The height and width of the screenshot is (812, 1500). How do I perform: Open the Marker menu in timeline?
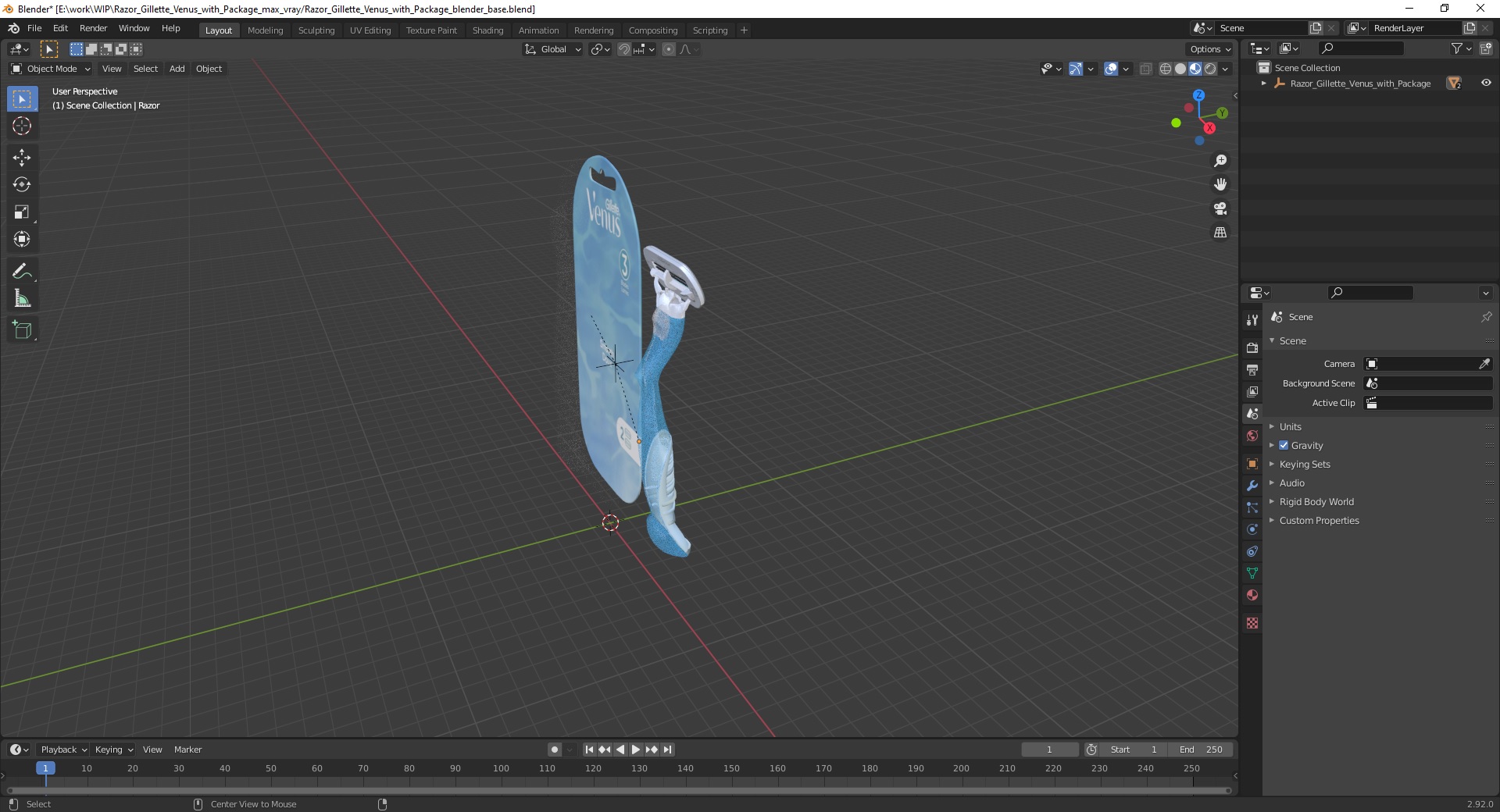click(187, 750)
